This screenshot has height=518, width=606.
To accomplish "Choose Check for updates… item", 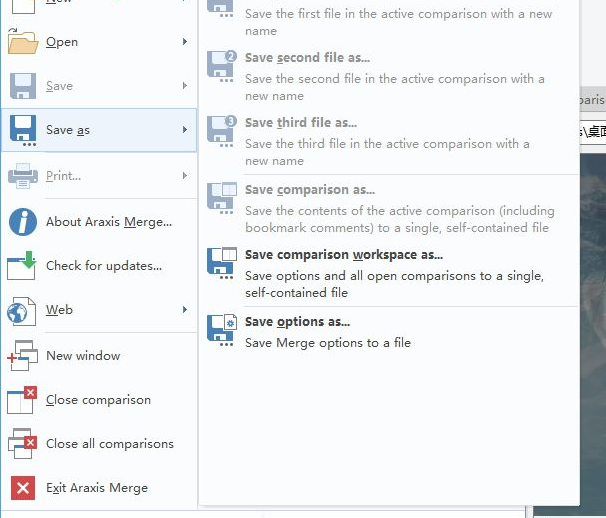I will click(x=99, y=266).
